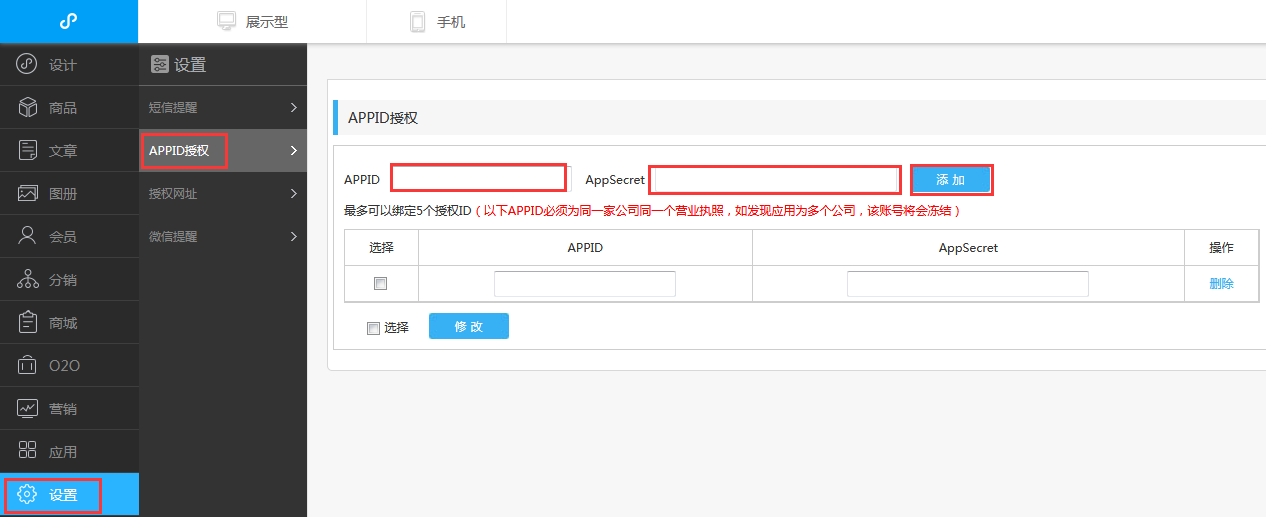Switch to the 展示型 tab

click(252, 22)
